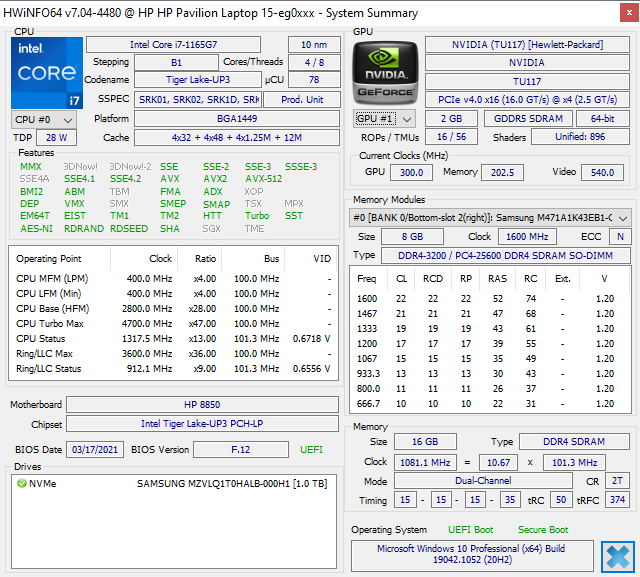
Task: Click the PCIe v4.0 x16 interface field
Action: click(x=527, y=100)
